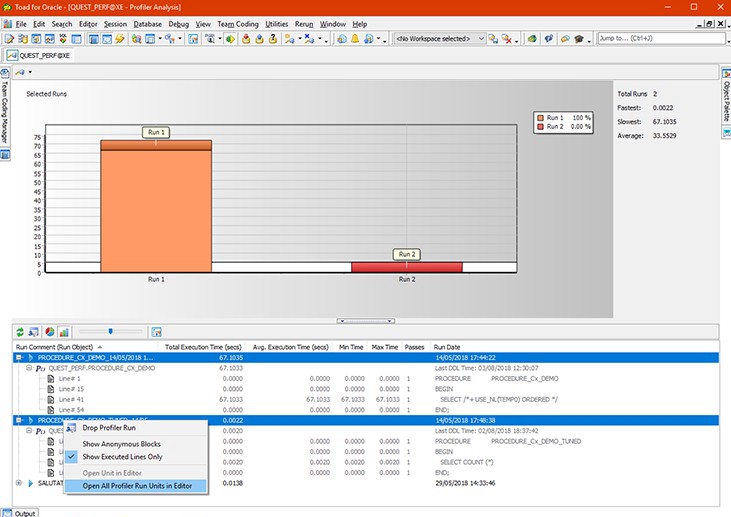Collapse the QUEST_PERF.PROCEDURE_CX_DEMO unit node

29,368
